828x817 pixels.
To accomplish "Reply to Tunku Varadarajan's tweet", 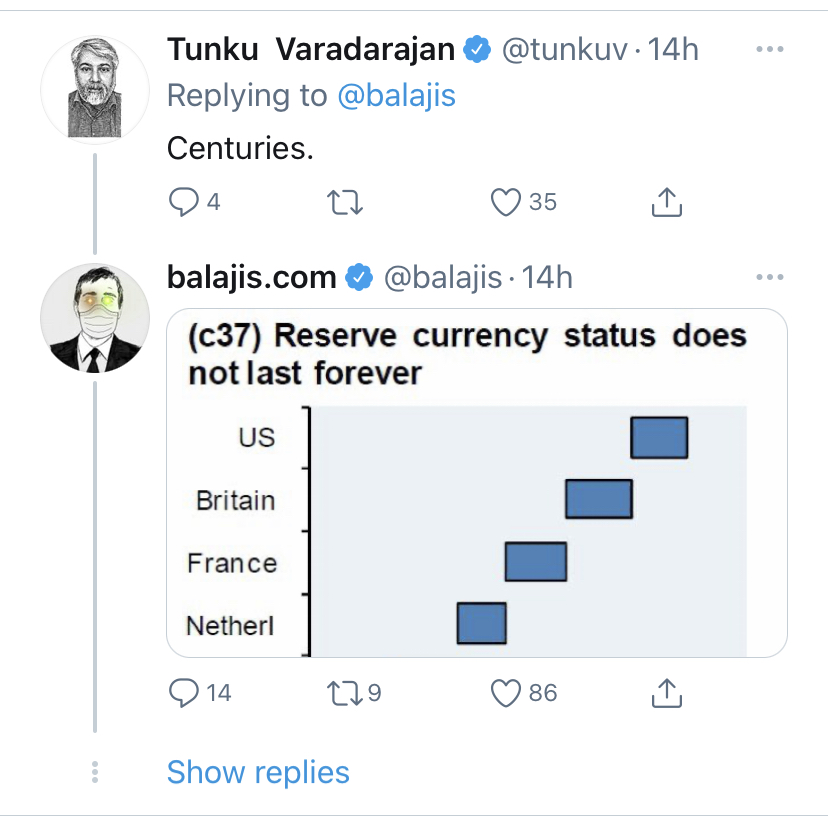I will [185, 203].
